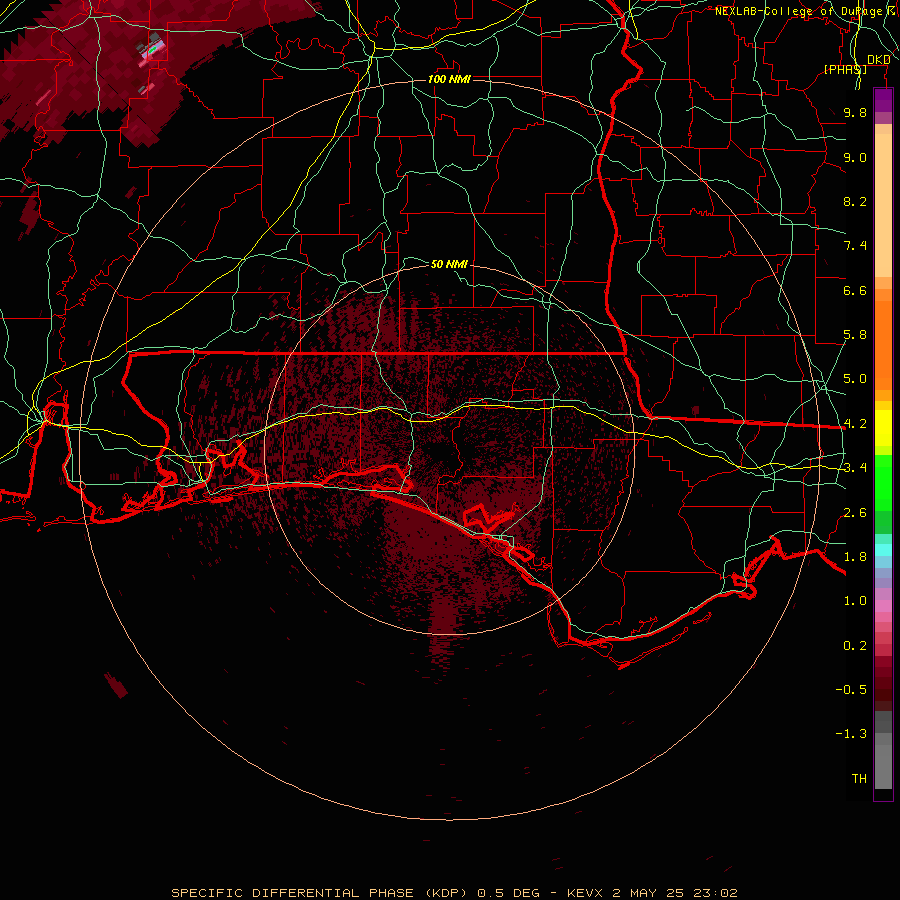This screenshot has width=900, height=900.
Task: Click the 5.8 scale value
Action: (x=855, y=335)
